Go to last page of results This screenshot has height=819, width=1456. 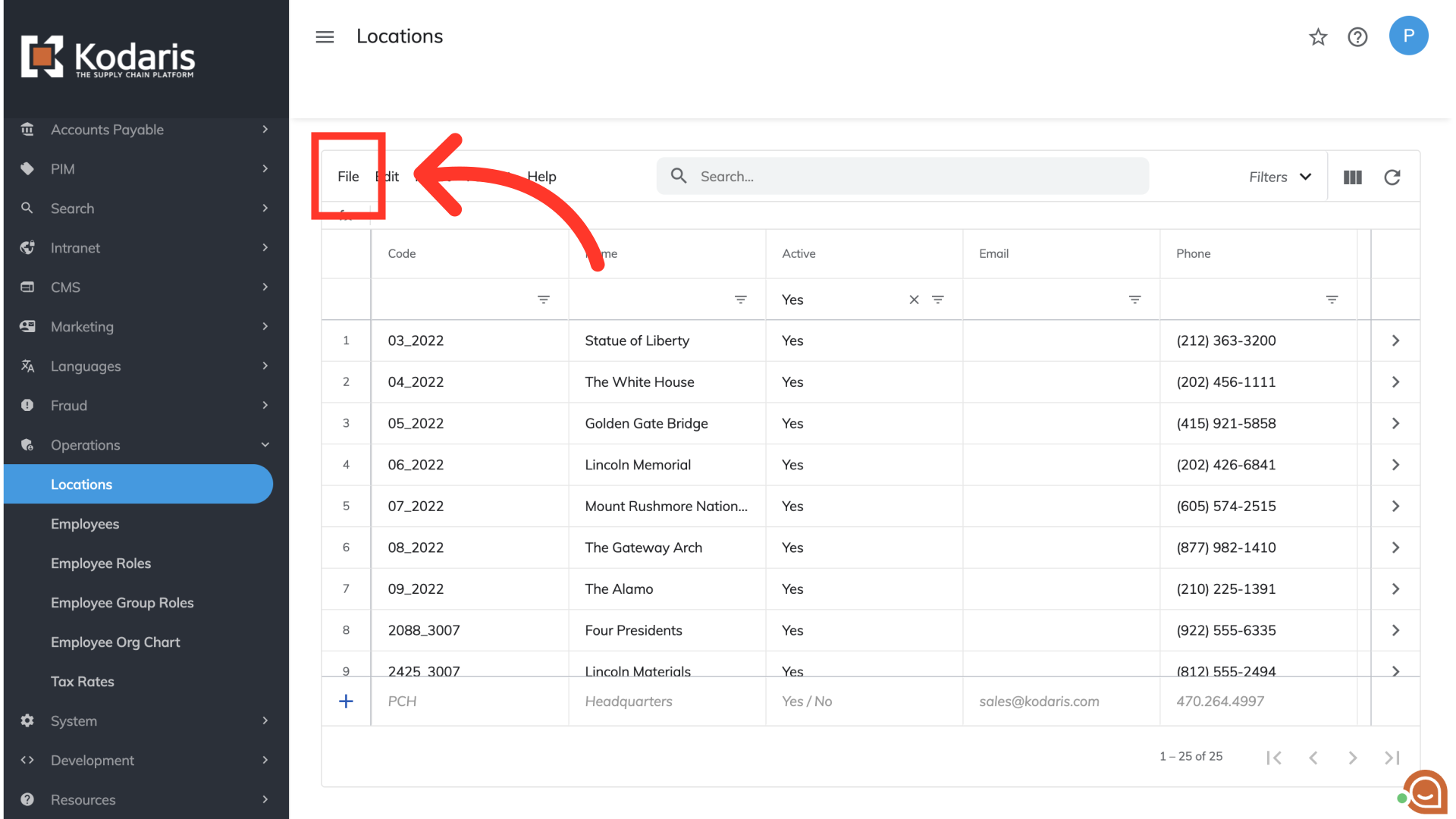click(x=1392, y=758)
